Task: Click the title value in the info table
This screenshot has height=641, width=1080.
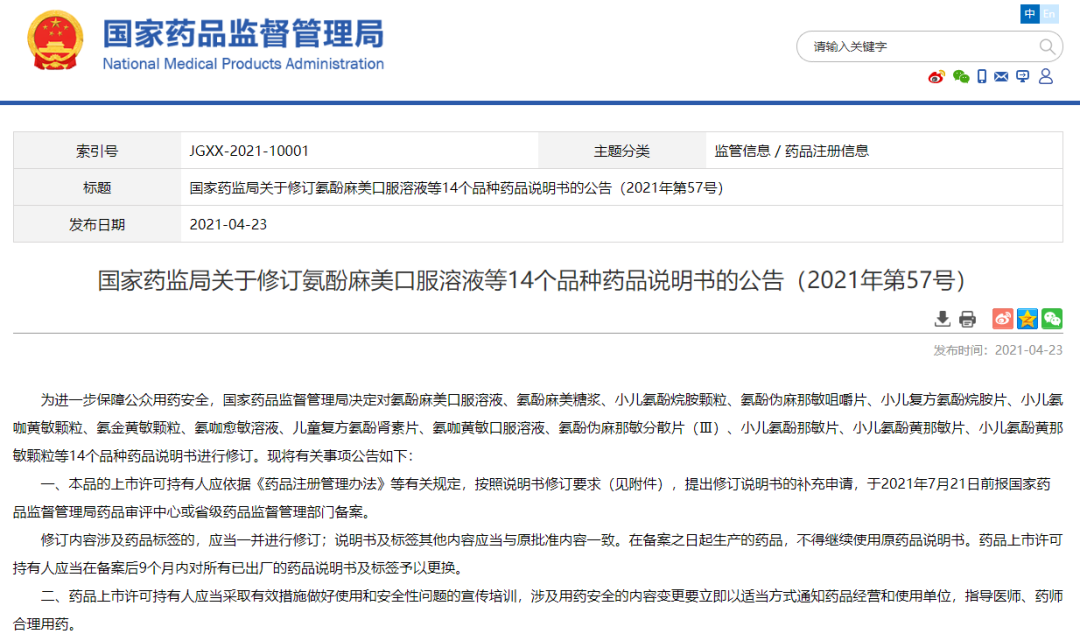Action: coord(457,188)
